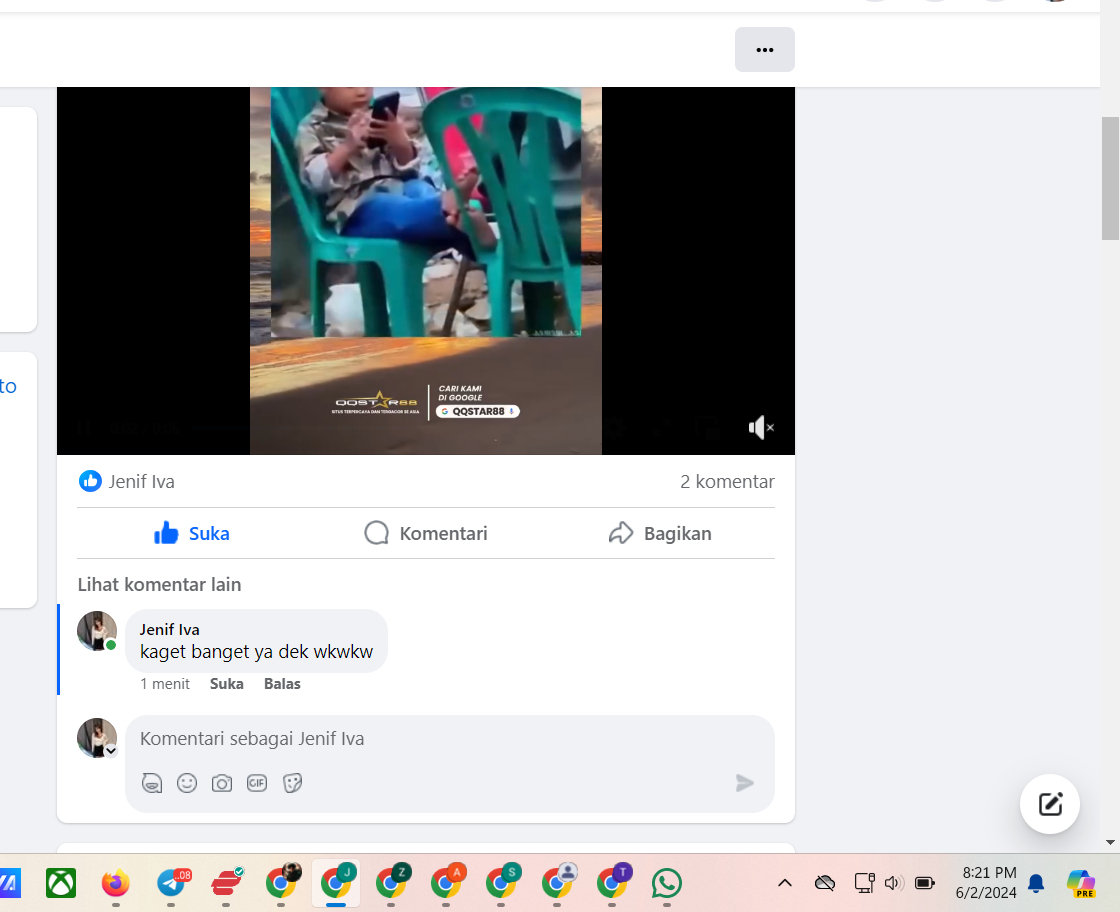Unmute the video with the speaker icon
Screen dimensions: 1120x912
pyautogui.click(x=761, y=427)
